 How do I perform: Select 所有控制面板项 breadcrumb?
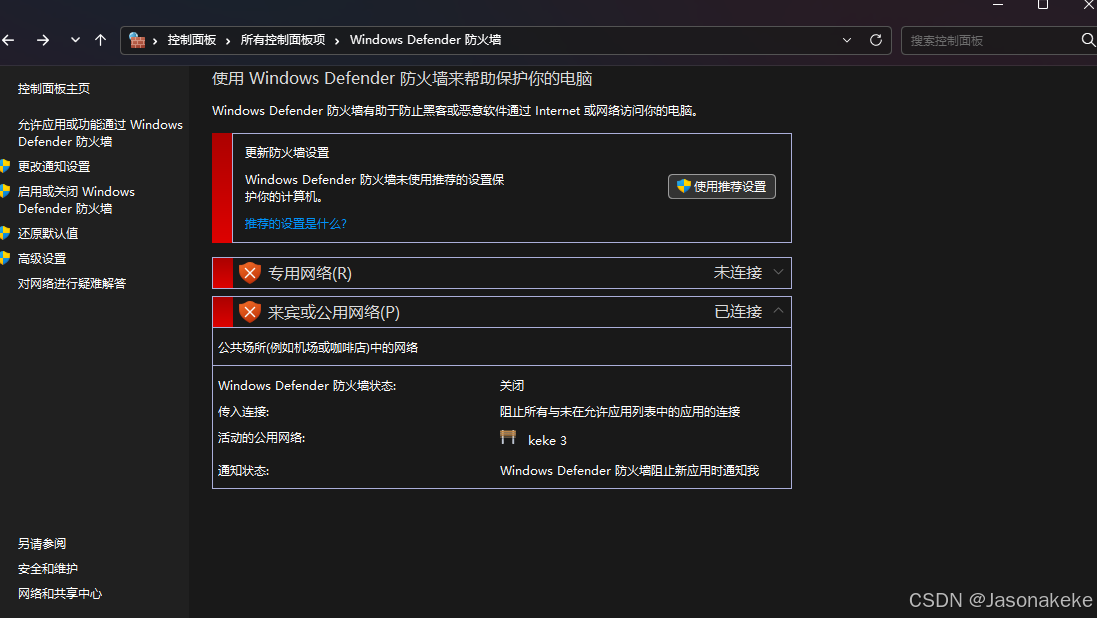tap(283, 40)
